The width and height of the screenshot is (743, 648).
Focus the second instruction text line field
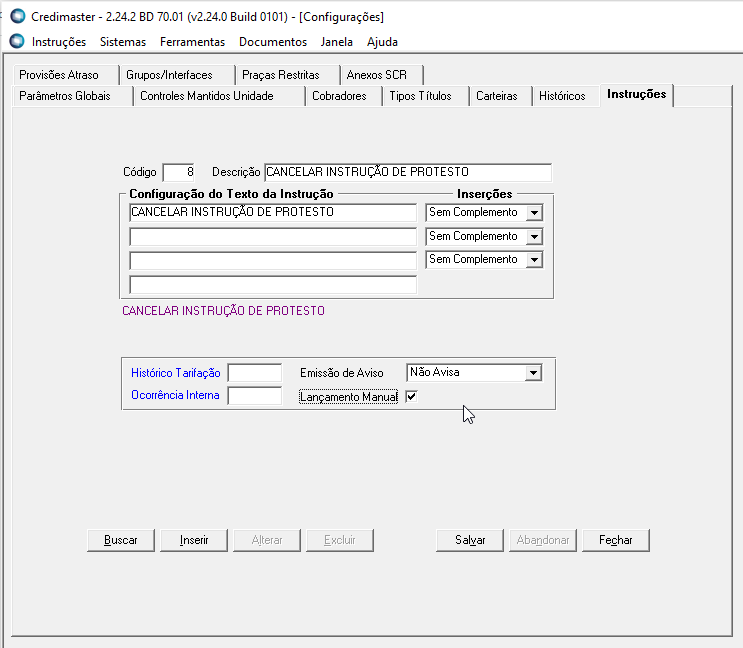(273, 236)
